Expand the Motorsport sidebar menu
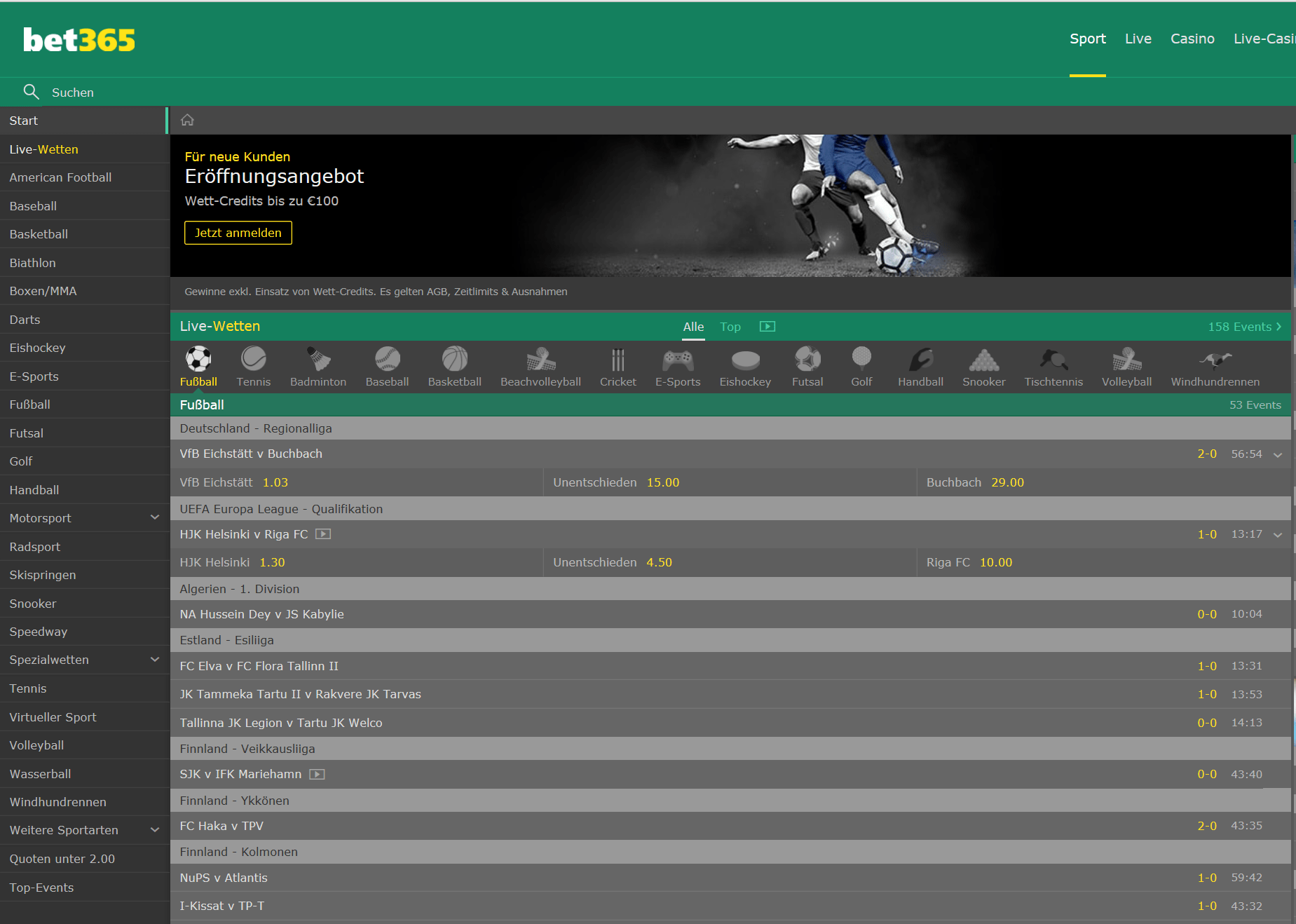 point(155,518)
